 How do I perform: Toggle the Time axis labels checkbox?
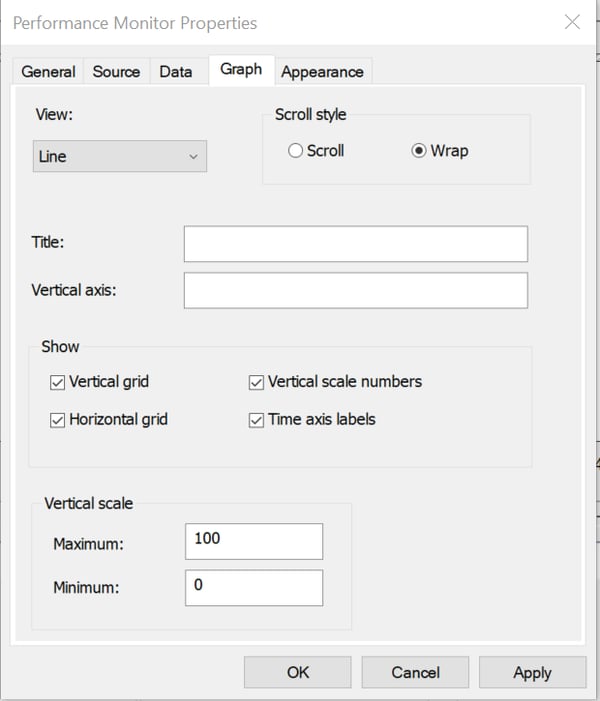click(x=256, y=420)
